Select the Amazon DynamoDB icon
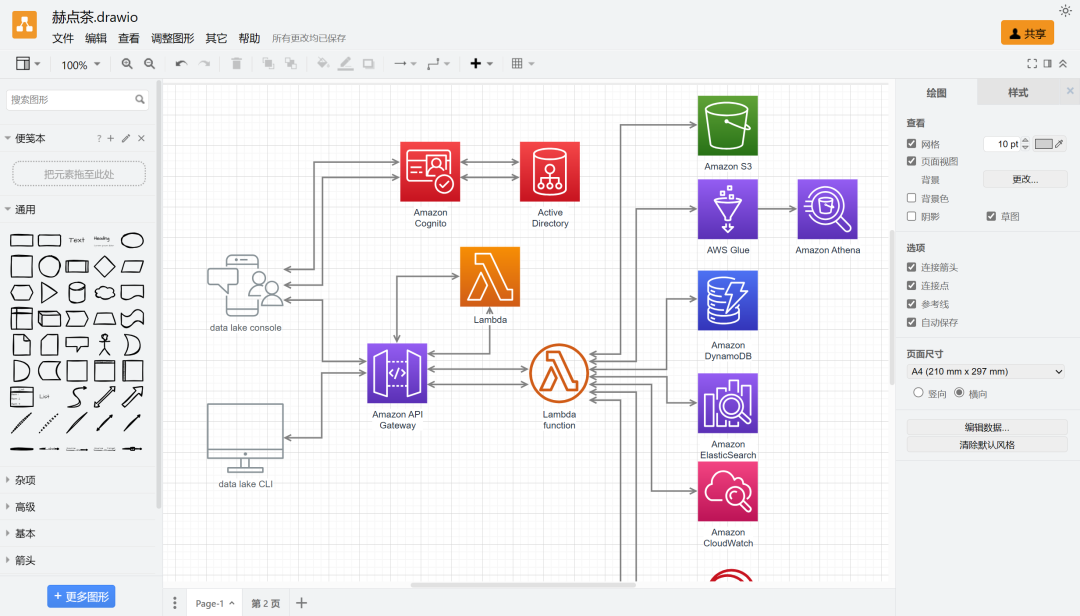This screenshot has width=1080, height=616. (727, 300)
